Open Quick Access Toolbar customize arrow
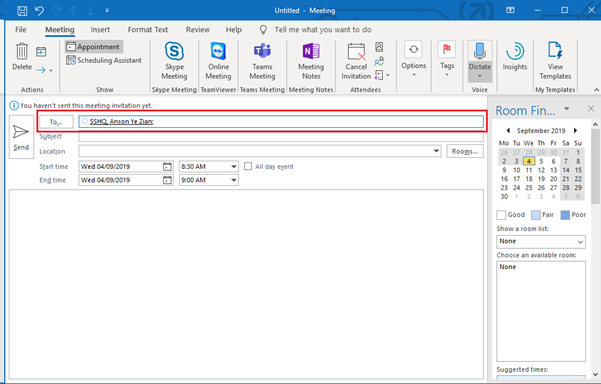Image resolution: width=601 pixels, height=384 pixels. [107, 11]
